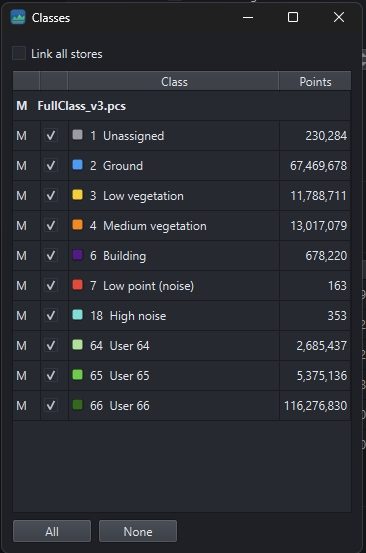Viewport: 366px width, 553px height.
Task: Click the 353 points value
Action: click(337, 316)
